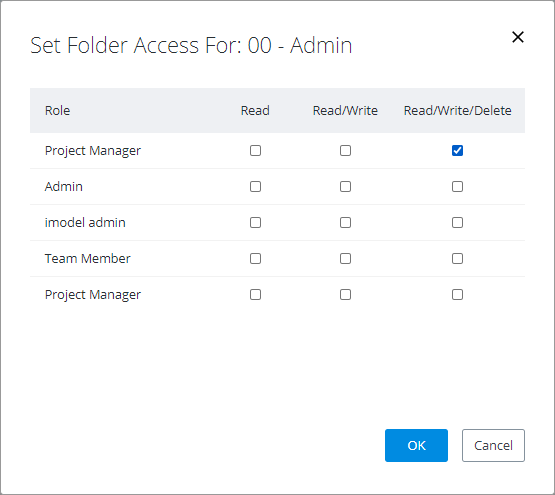Image resolution: width=555 pixels, height=495 pixels.
Task: Check Read/Write for imodel admin
Action: (x=345, y=223)
